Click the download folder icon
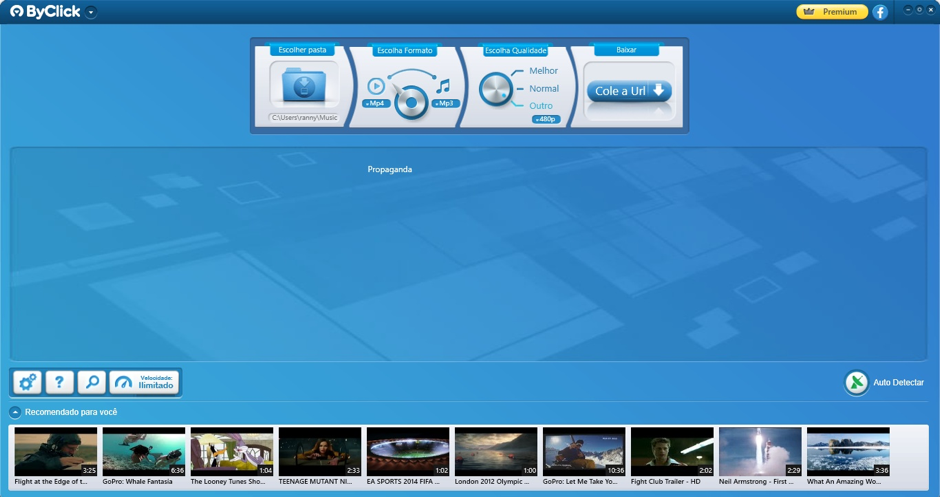This screenshot has height=497, width=940. click(x=303, y=87)
